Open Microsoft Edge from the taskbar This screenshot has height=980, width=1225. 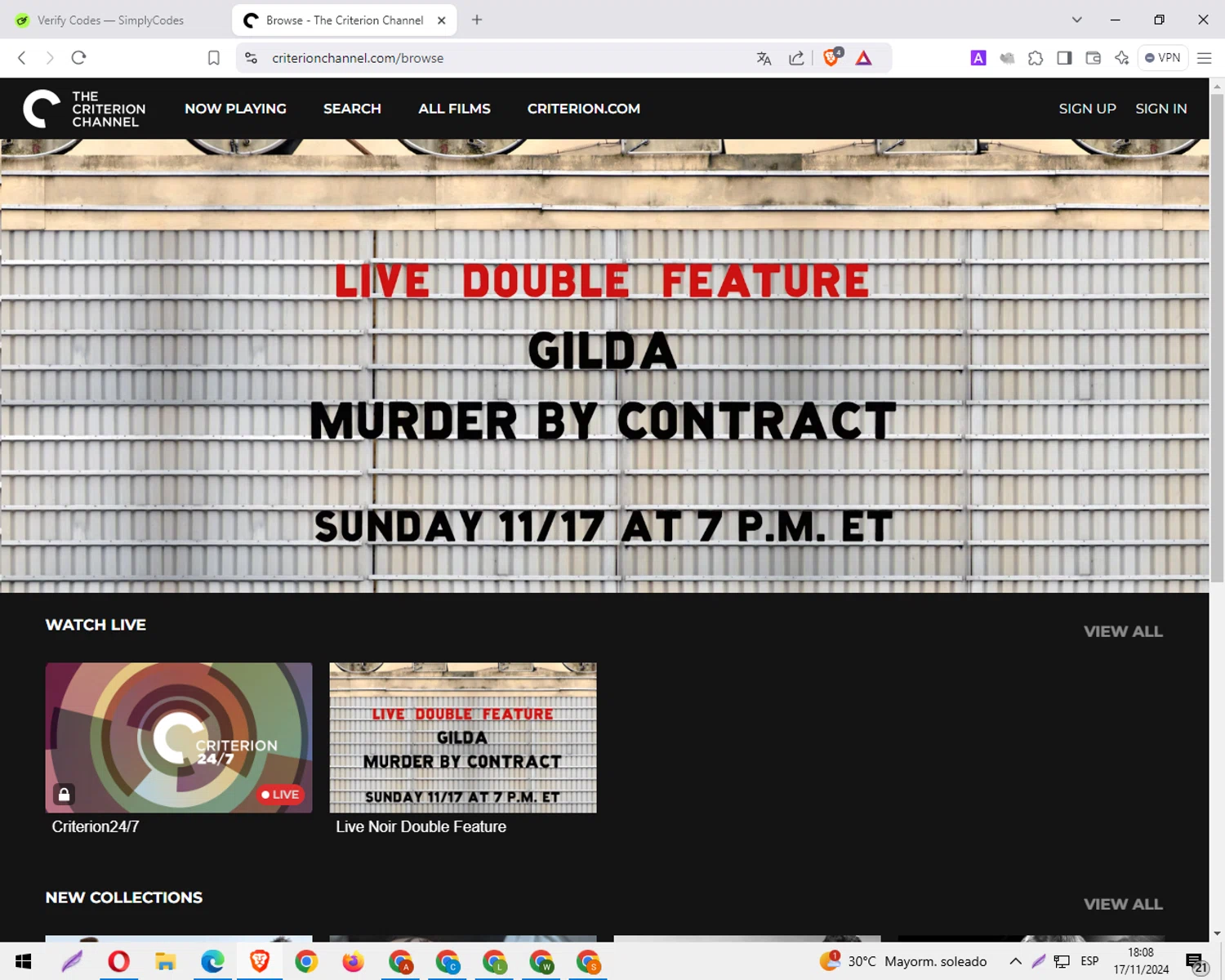(212, 961)
